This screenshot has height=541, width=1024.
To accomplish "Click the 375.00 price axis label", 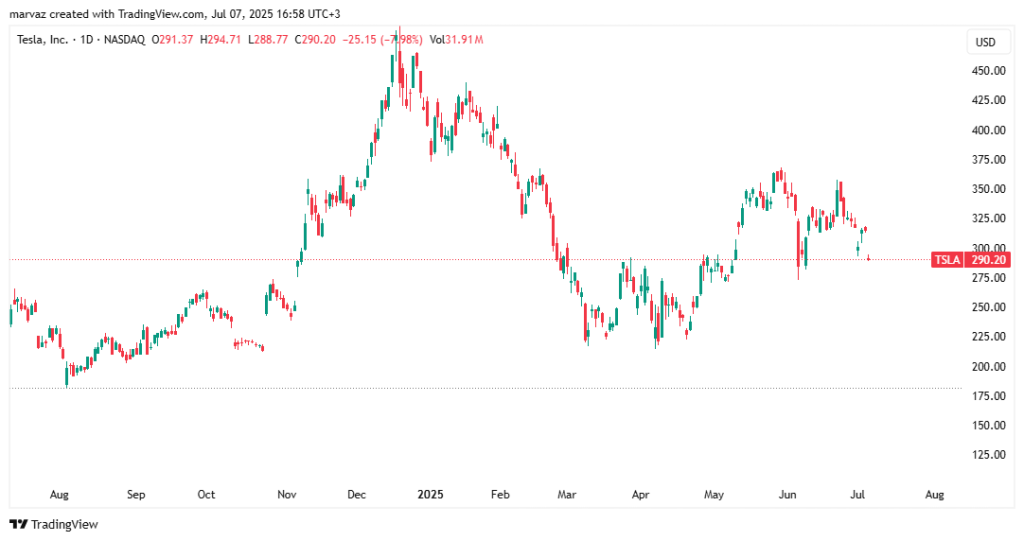I will (x=989, y=159).
